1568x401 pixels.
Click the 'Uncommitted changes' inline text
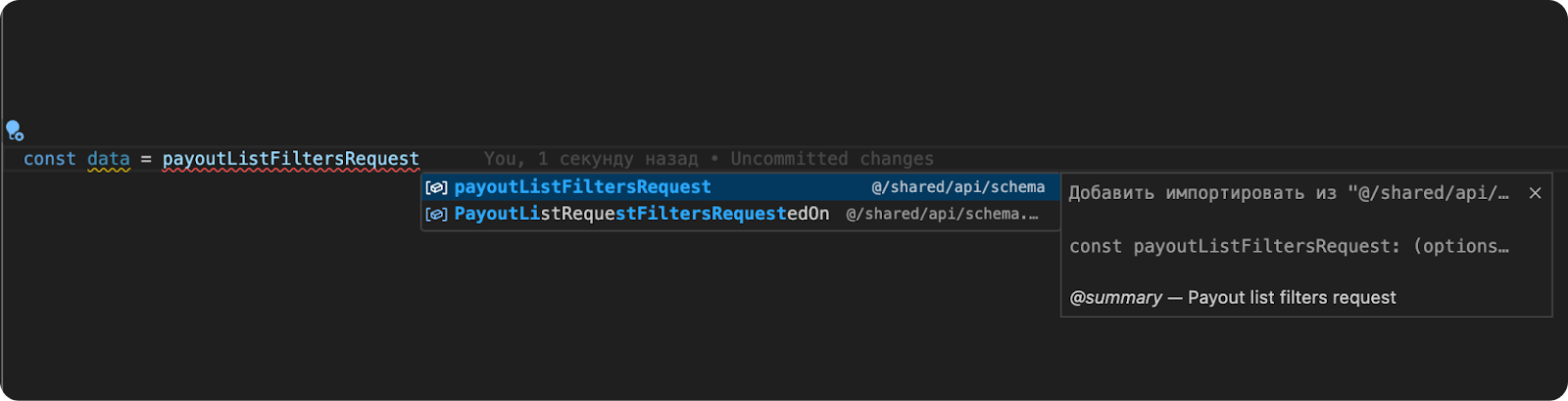(831, 159)
